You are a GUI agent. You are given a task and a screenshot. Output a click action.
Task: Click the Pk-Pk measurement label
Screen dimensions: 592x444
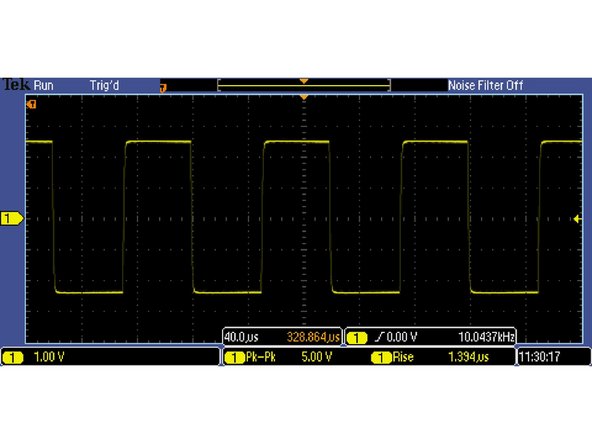click(261, 357)
